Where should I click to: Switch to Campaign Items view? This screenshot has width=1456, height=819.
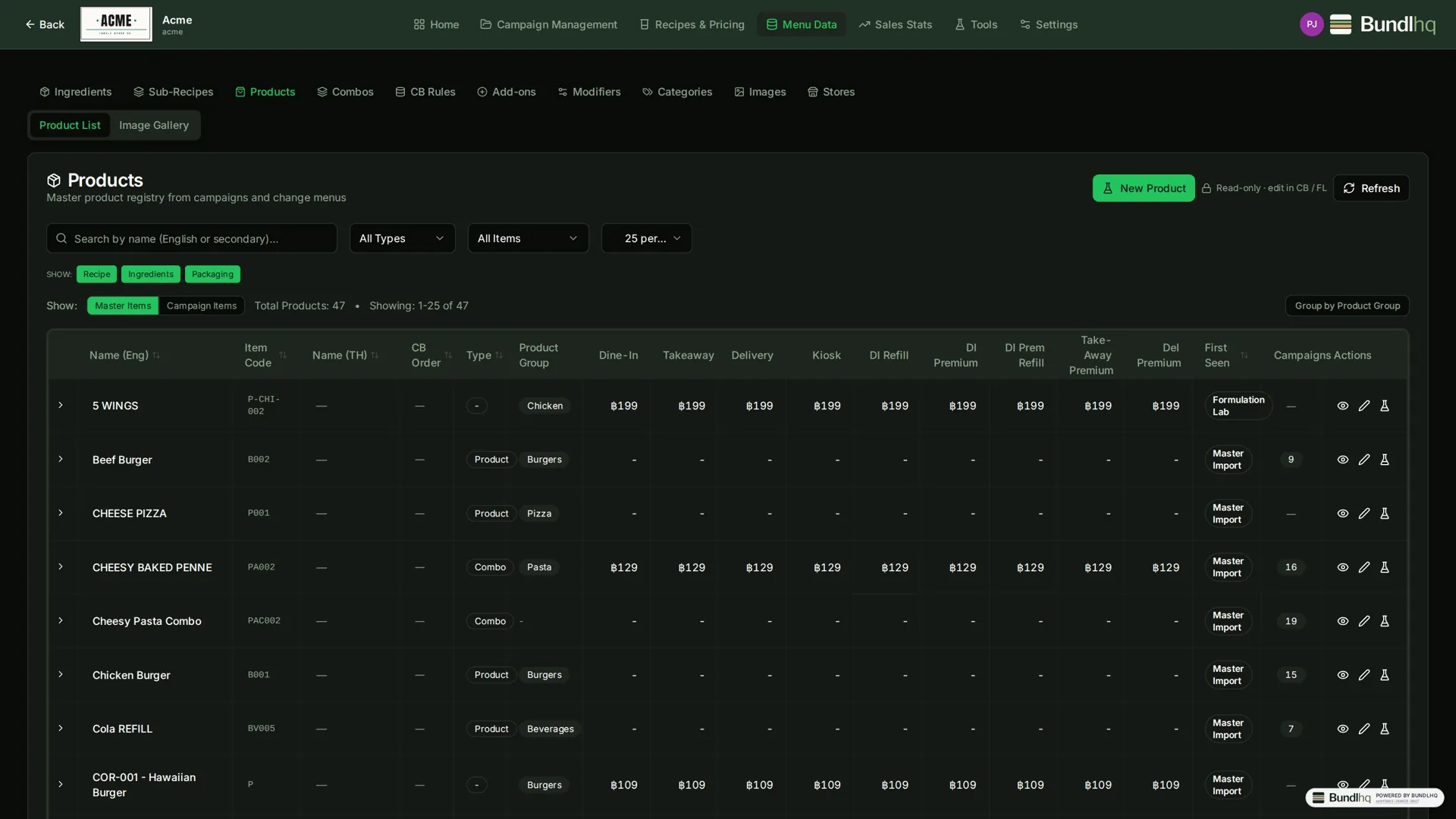(202, 306)
